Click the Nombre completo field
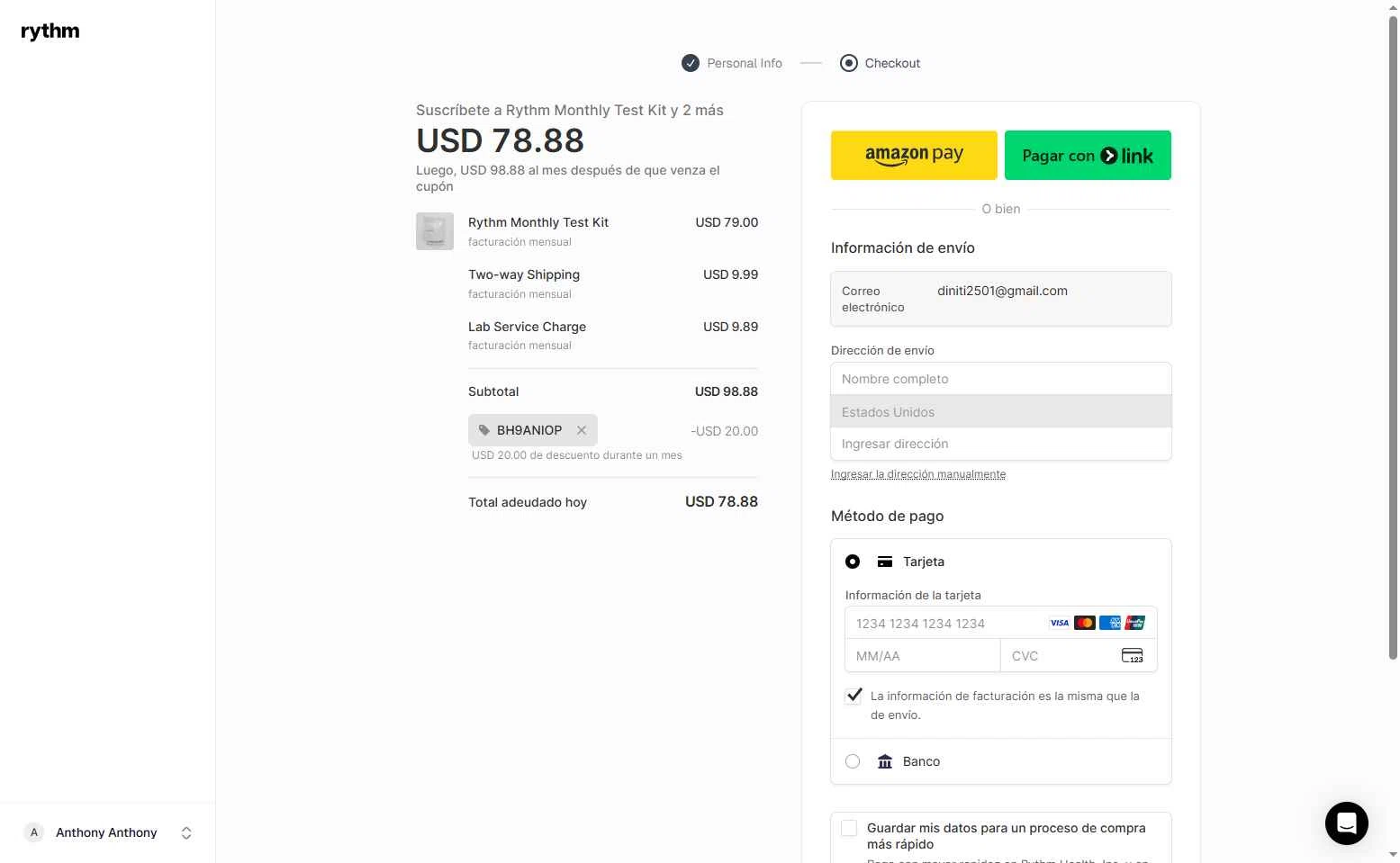 pyautogui.click(x=1001, y=379)
